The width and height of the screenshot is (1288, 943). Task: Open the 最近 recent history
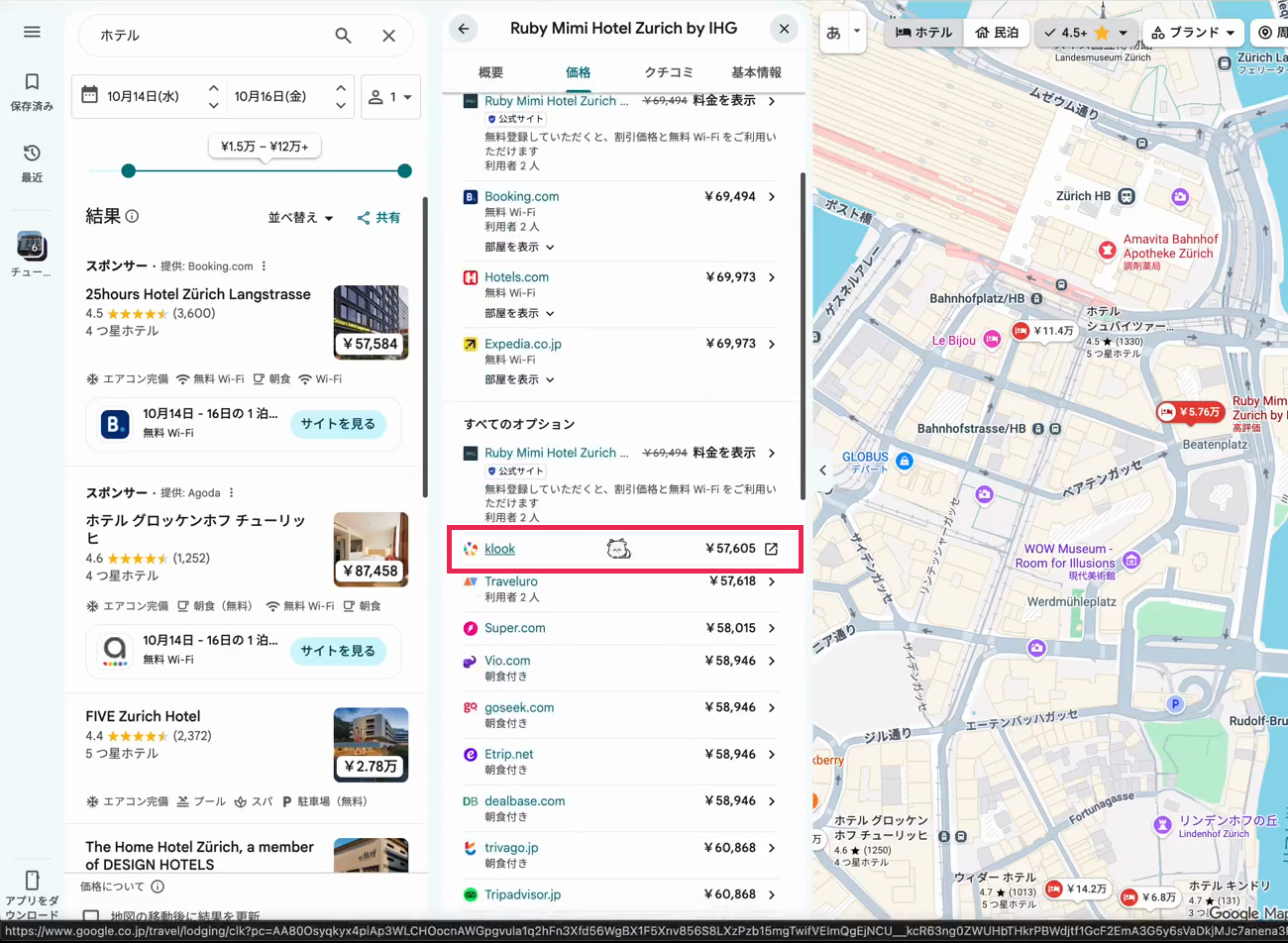click(32, 162)
